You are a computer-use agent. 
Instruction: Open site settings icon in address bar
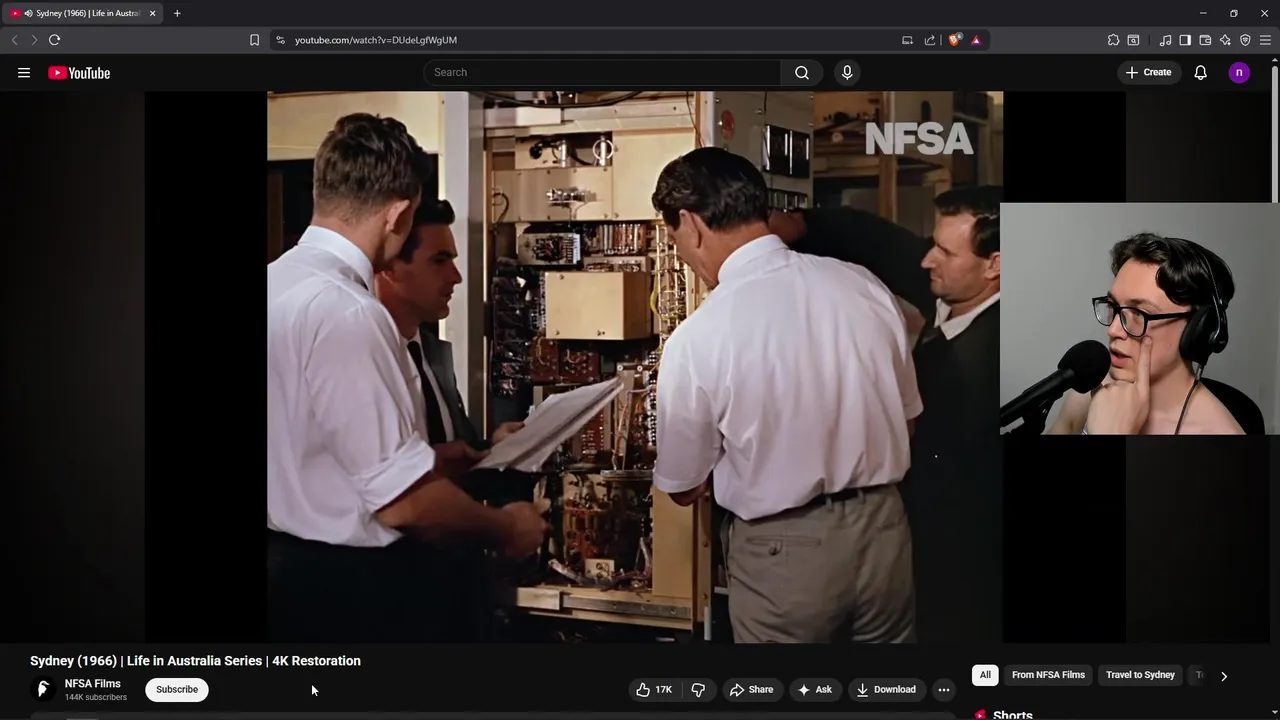pos(280,40)
